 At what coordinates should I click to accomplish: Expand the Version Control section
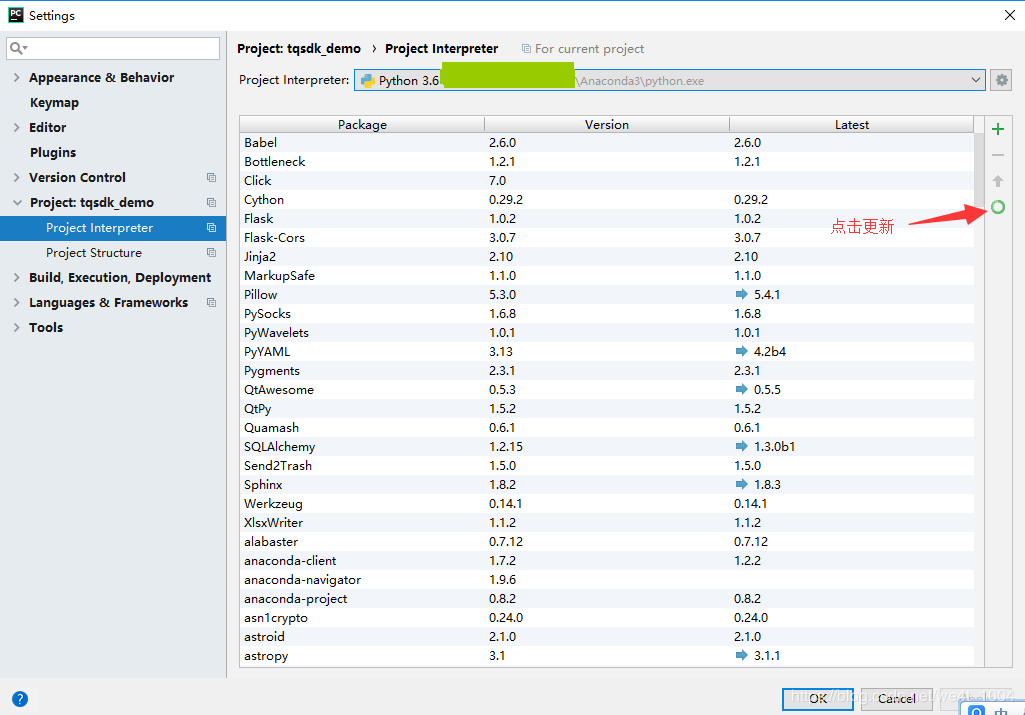click(x=16, y=177)
